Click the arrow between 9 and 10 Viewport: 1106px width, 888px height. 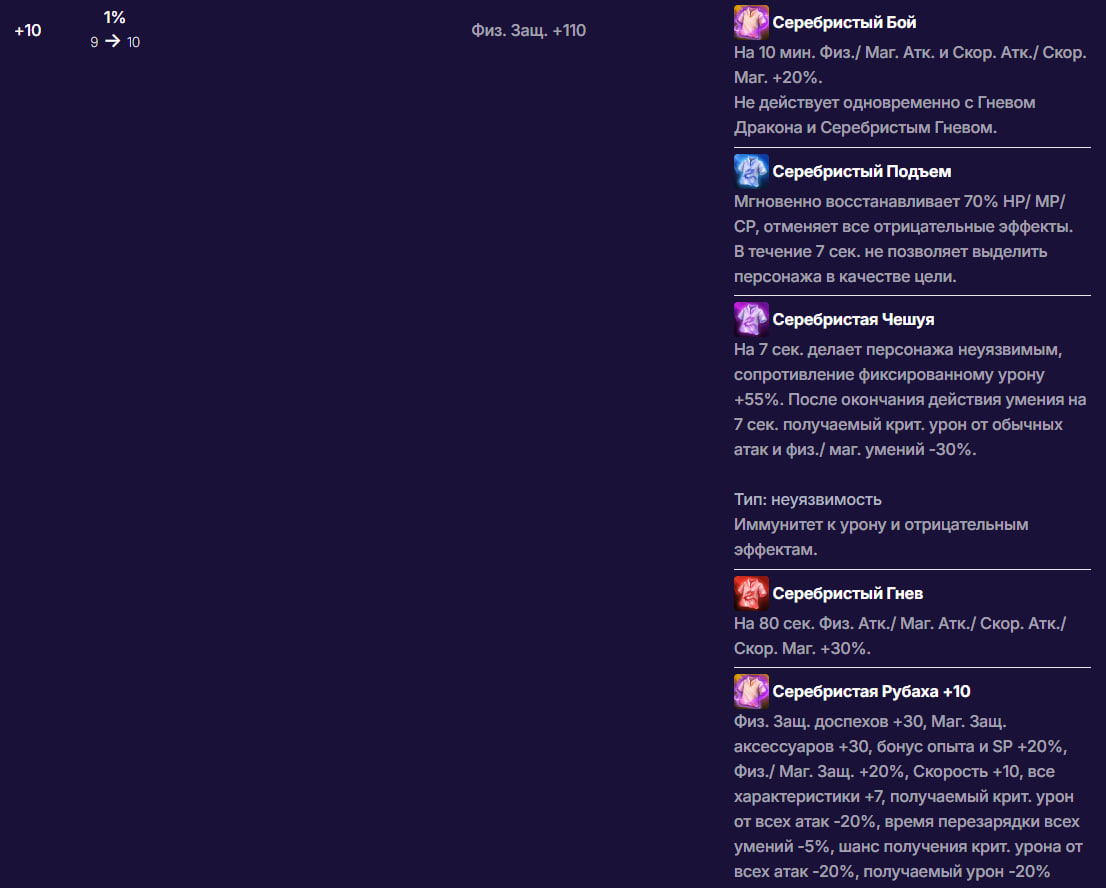[x=113, y=42]
